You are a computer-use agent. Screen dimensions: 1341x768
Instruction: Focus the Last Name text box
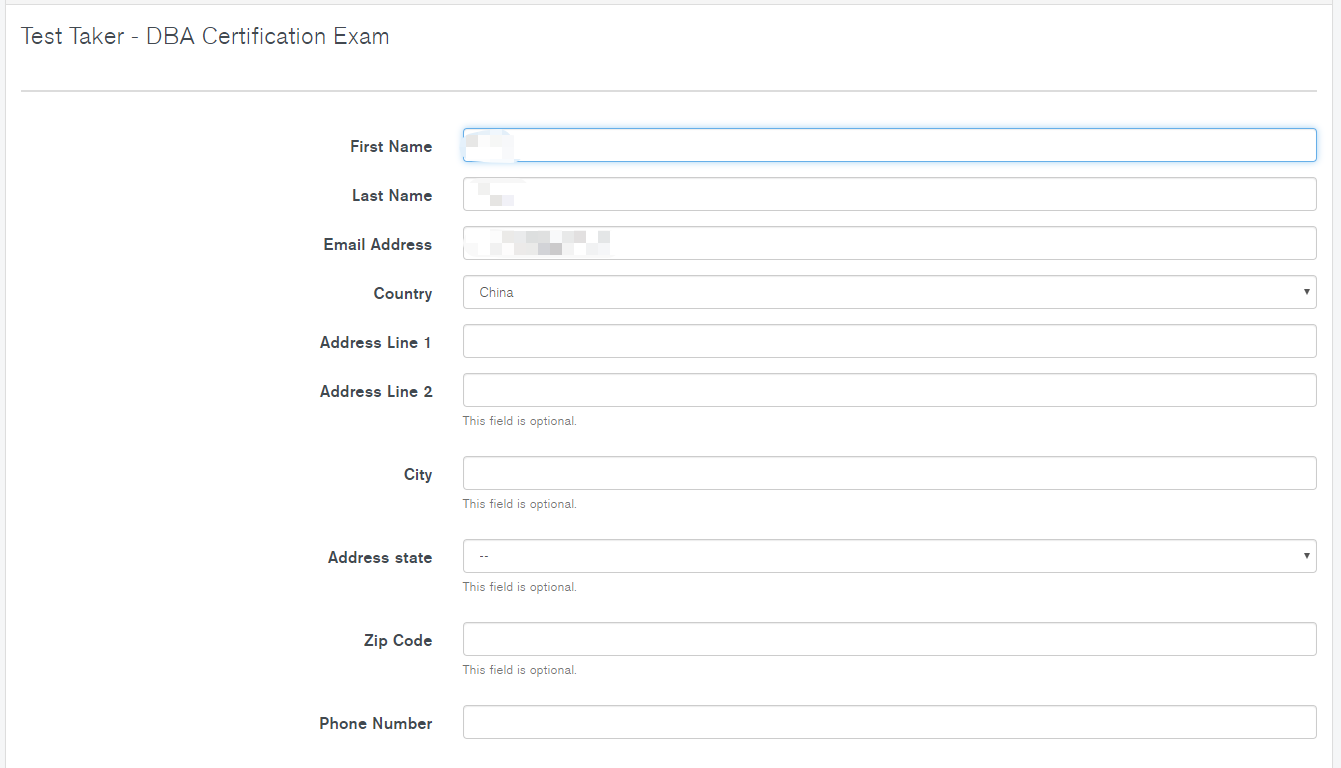point(889,194)
